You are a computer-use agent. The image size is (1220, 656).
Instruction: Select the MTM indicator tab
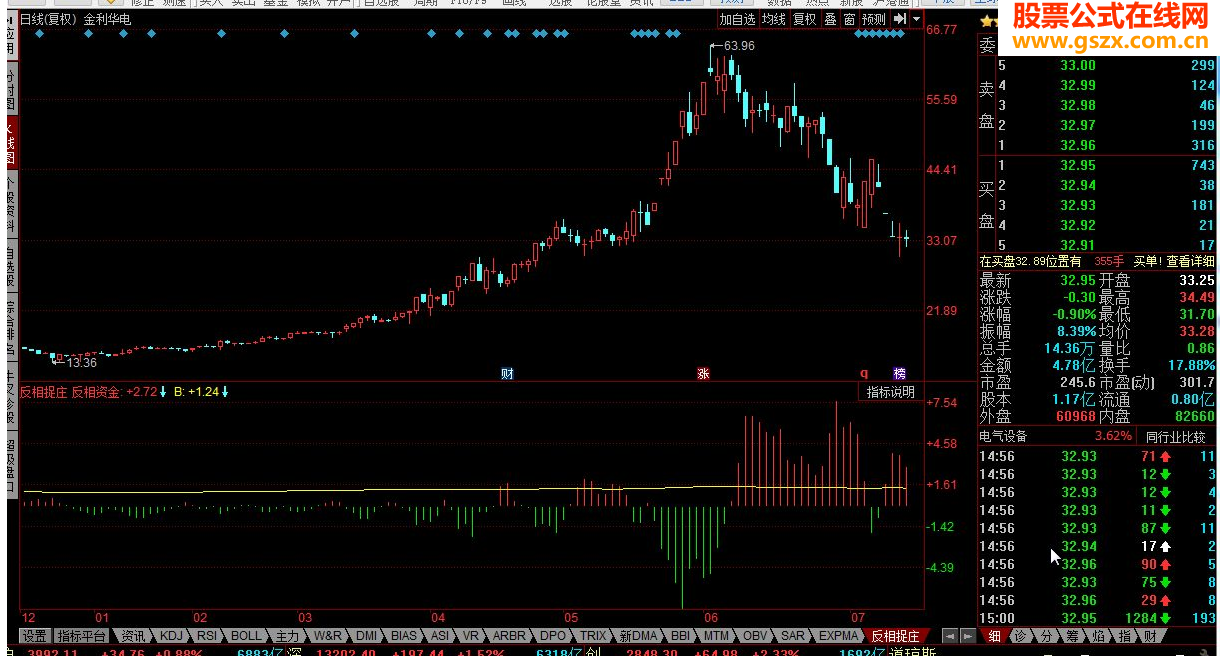click(716, 636)
